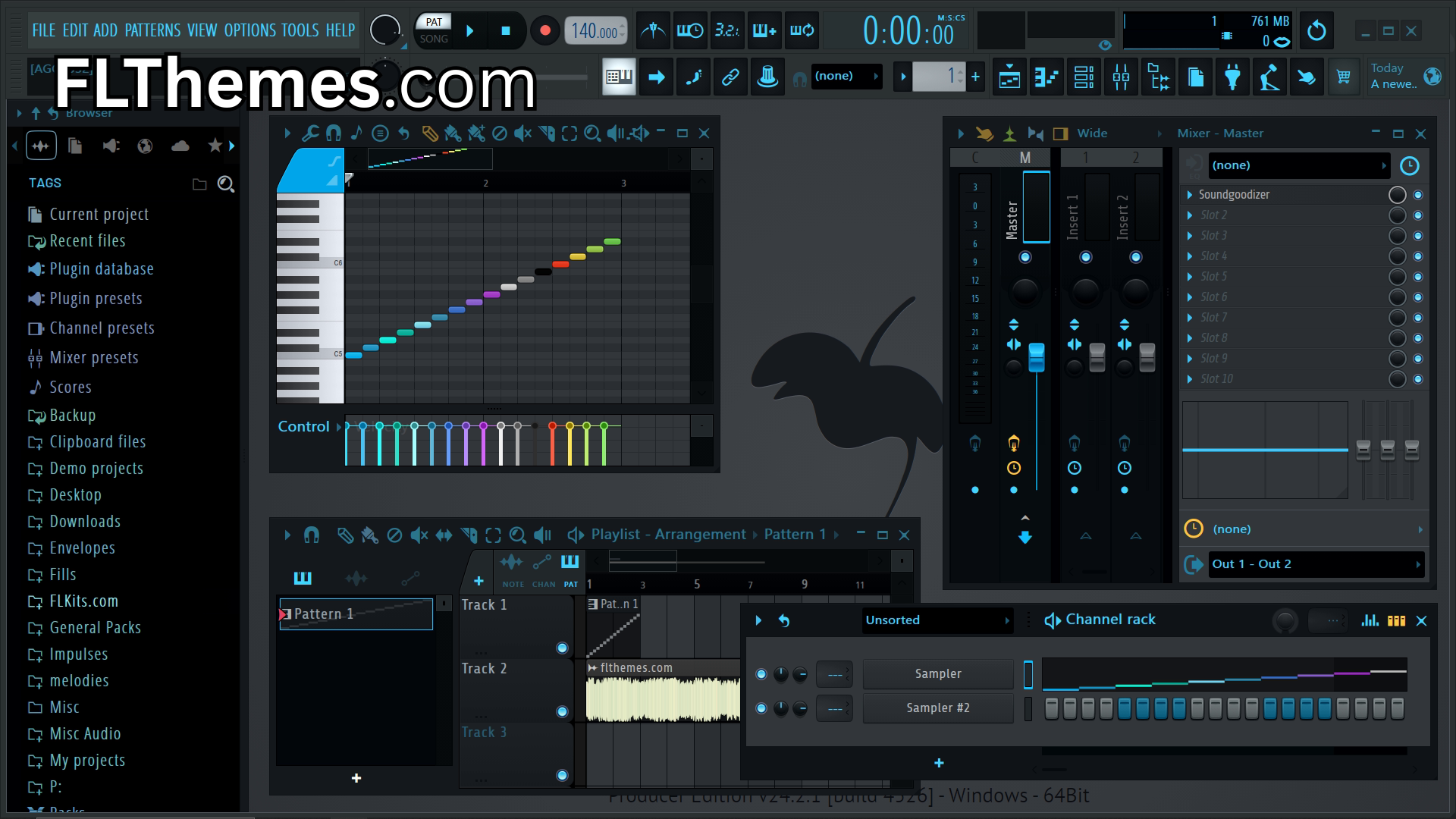This screenshot has width=1456, height=819.
Task: Open the EDIT menu
Action: [x=75, y=30]
